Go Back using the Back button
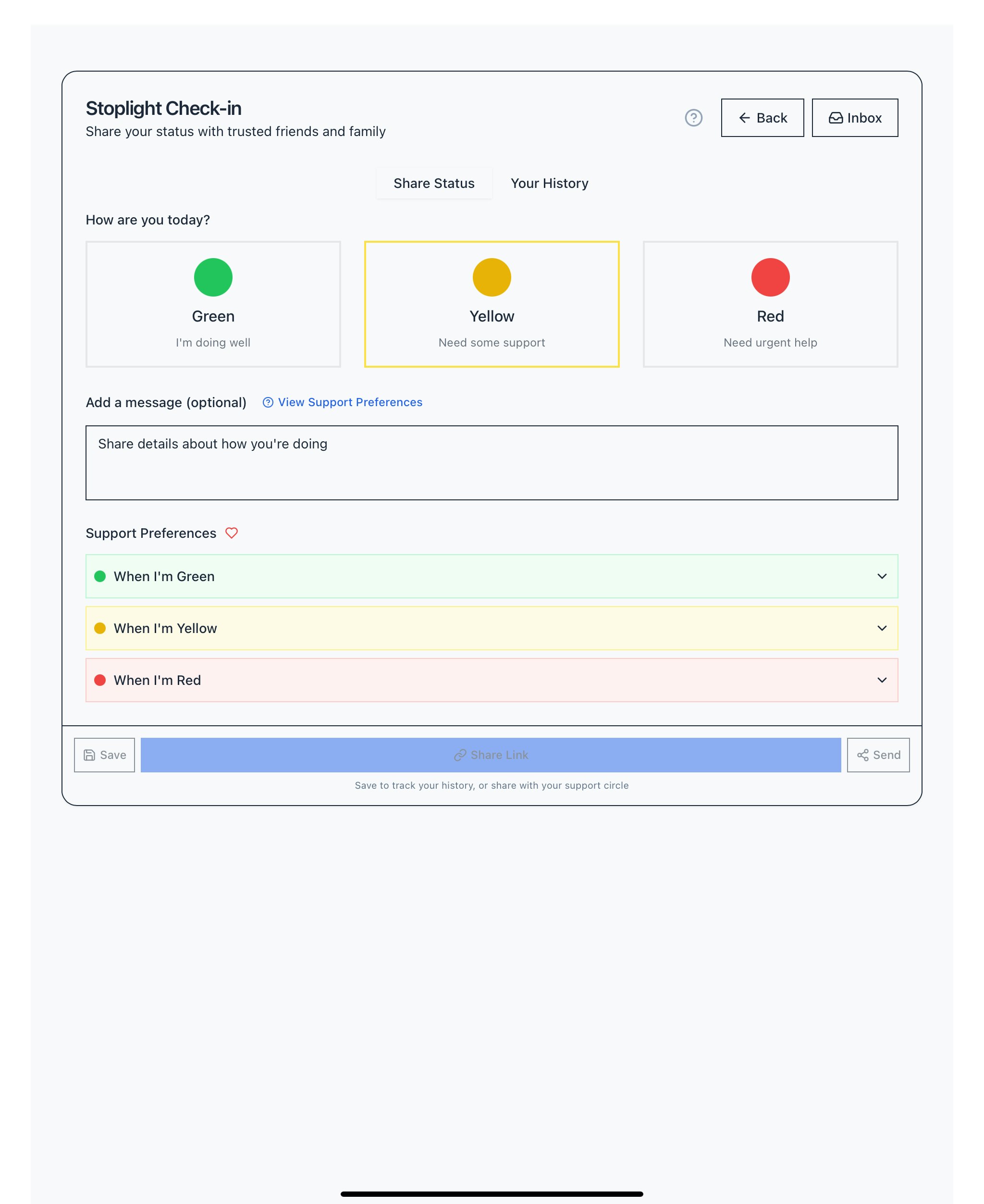984x1204 pixels. (x=762, y=118)
